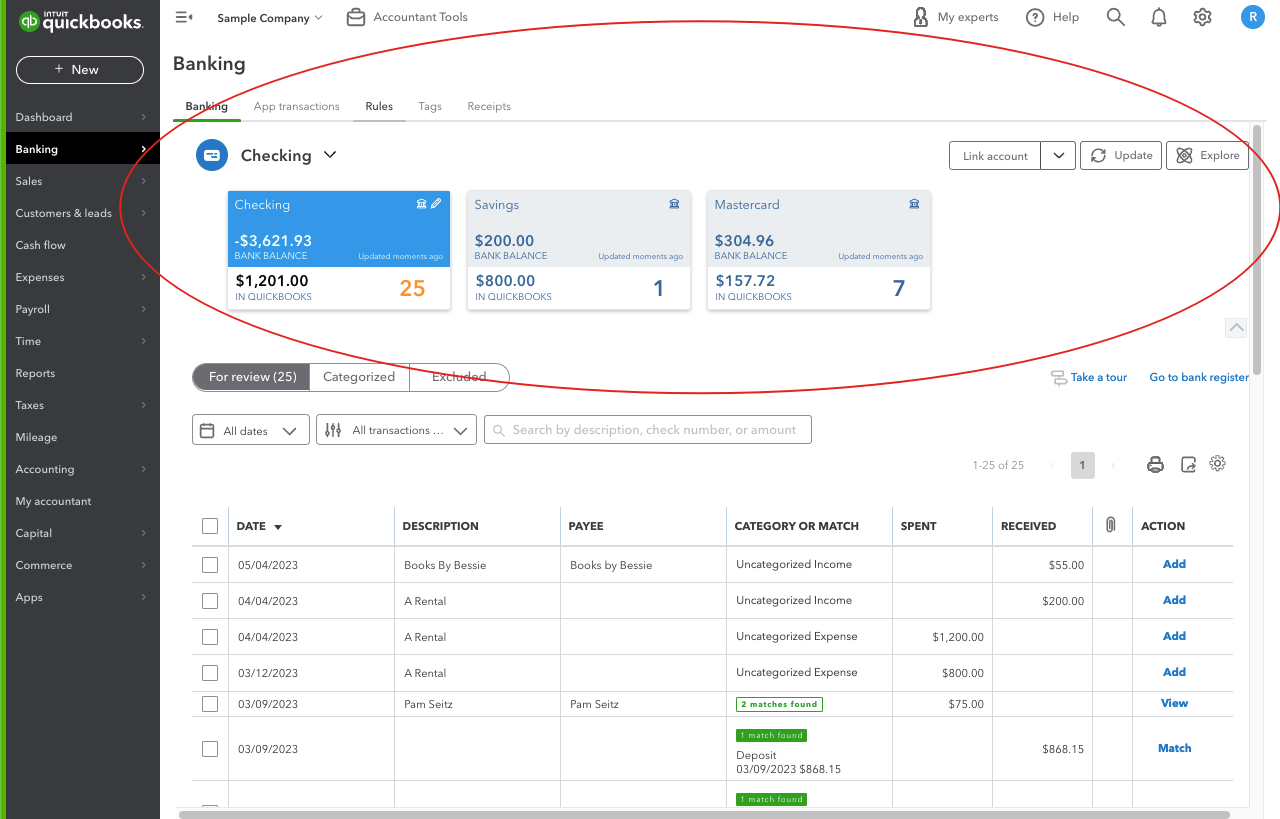
Task: Edit the Checking account pencil icon
Action: coord(436,204)
